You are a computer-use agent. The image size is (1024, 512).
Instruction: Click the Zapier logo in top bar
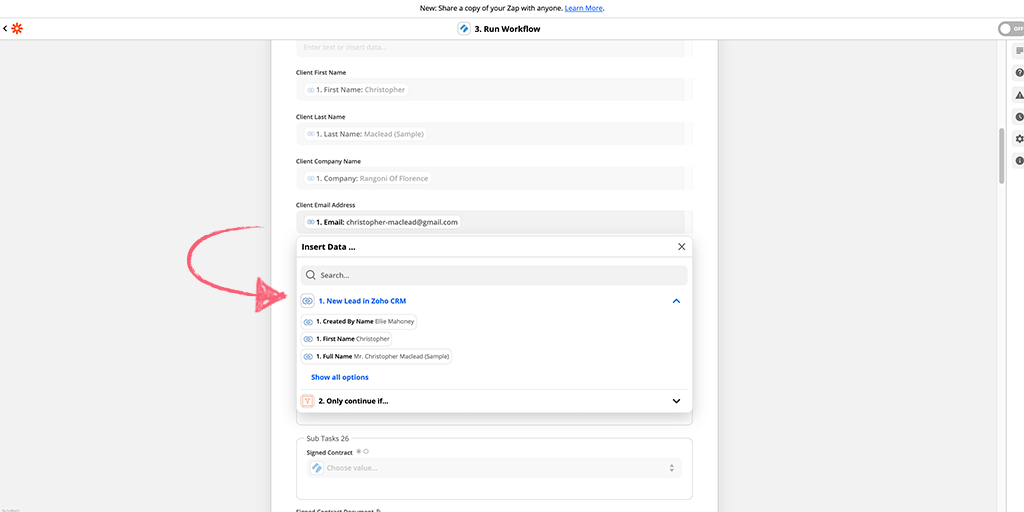coord(17,29)
